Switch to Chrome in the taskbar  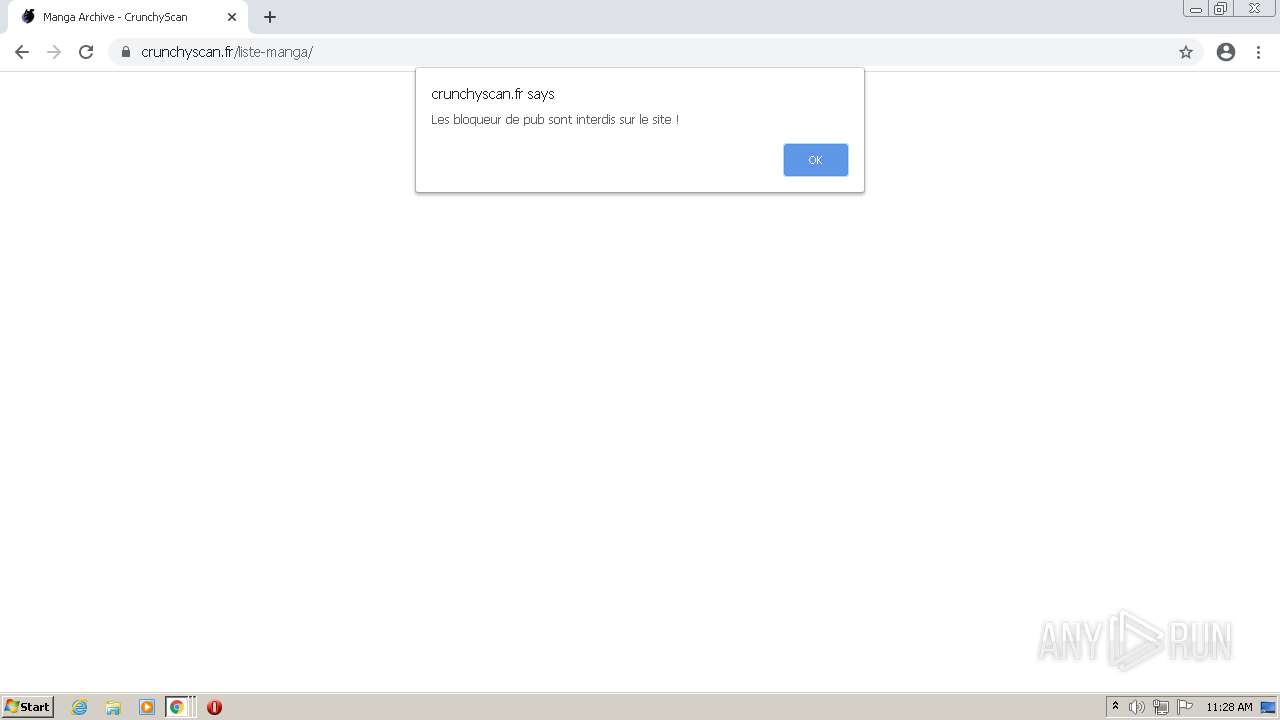177,707
